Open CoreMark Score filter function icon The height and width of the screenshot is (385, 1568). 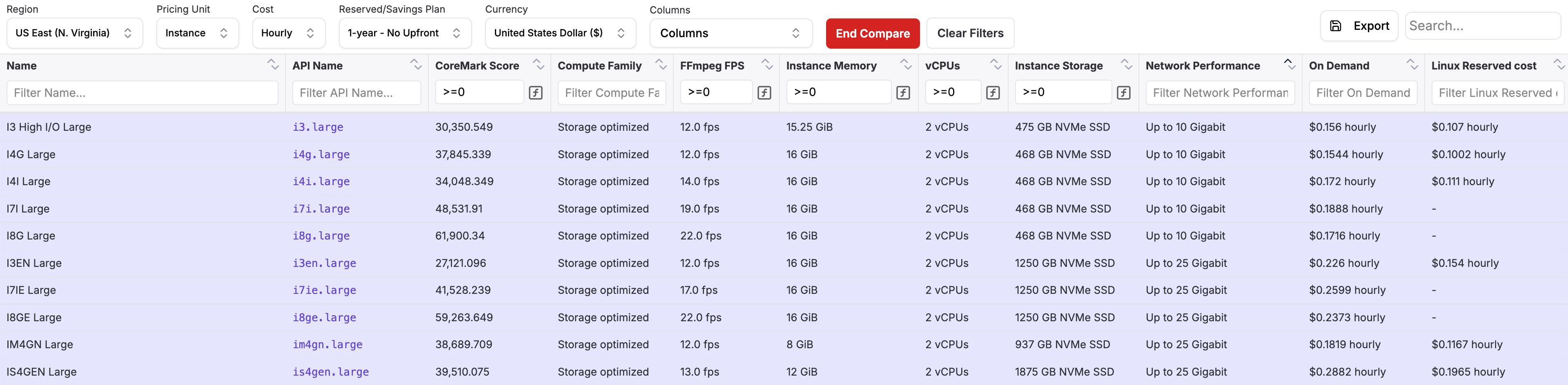pos(536,93)
